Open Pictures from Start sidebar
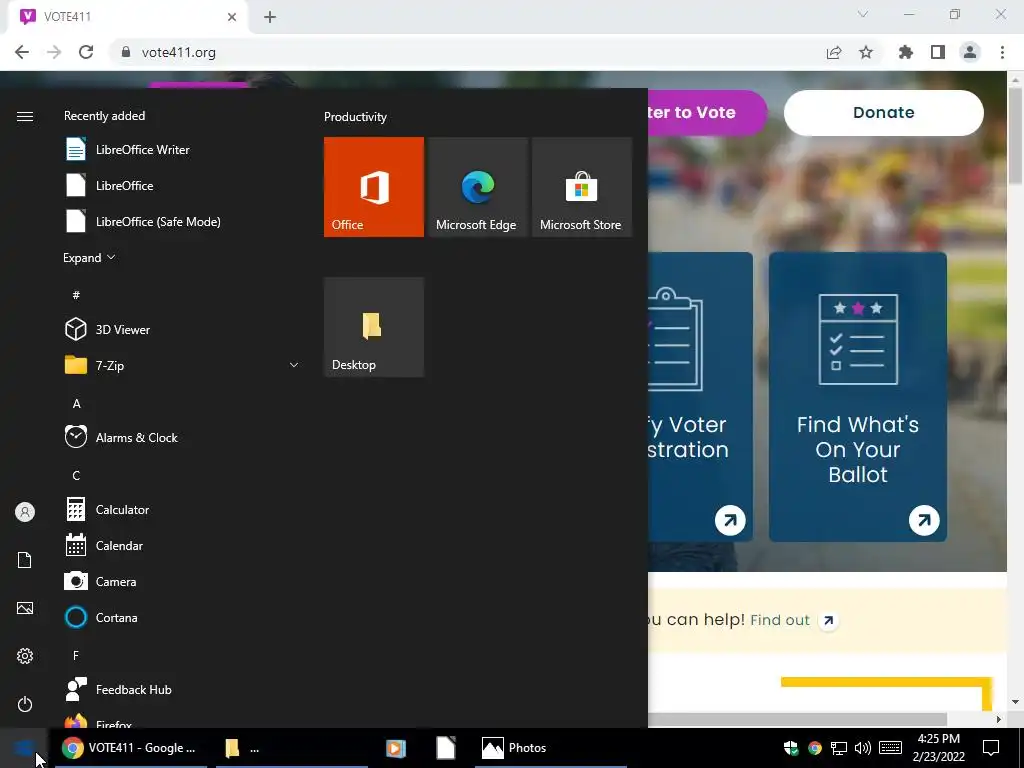The image size is (1024, 768). [25, 608]
